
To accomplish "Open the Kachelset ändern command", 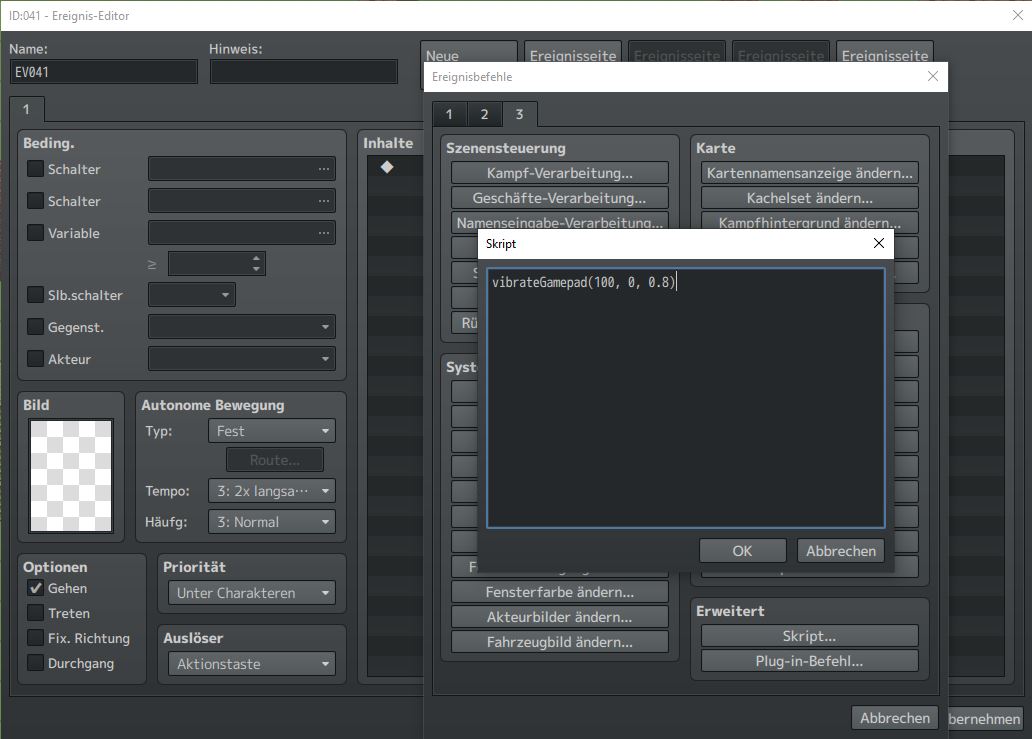I will click(808, 197).
